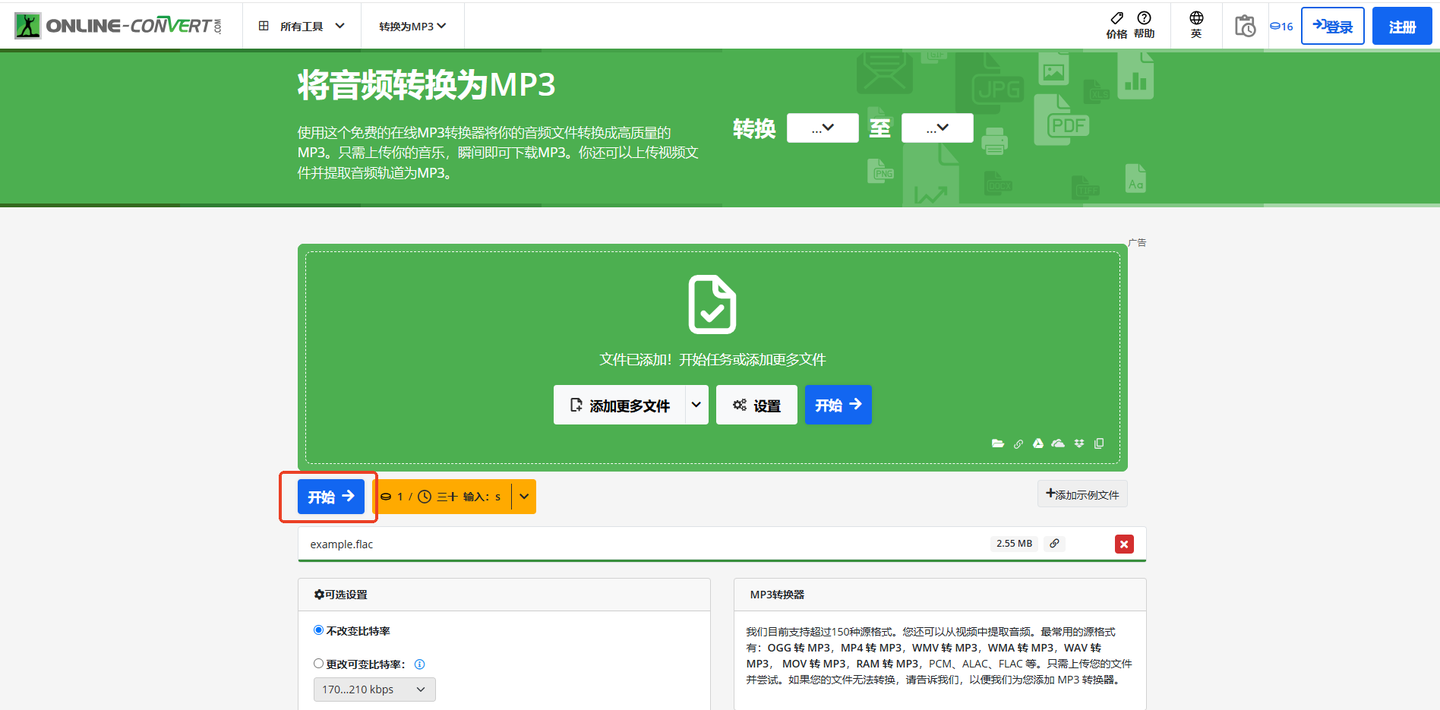Copy link icon next to example.flac
This screenshot has width=1440, height=710.
pyautogui.click(x=1054, y=543)
